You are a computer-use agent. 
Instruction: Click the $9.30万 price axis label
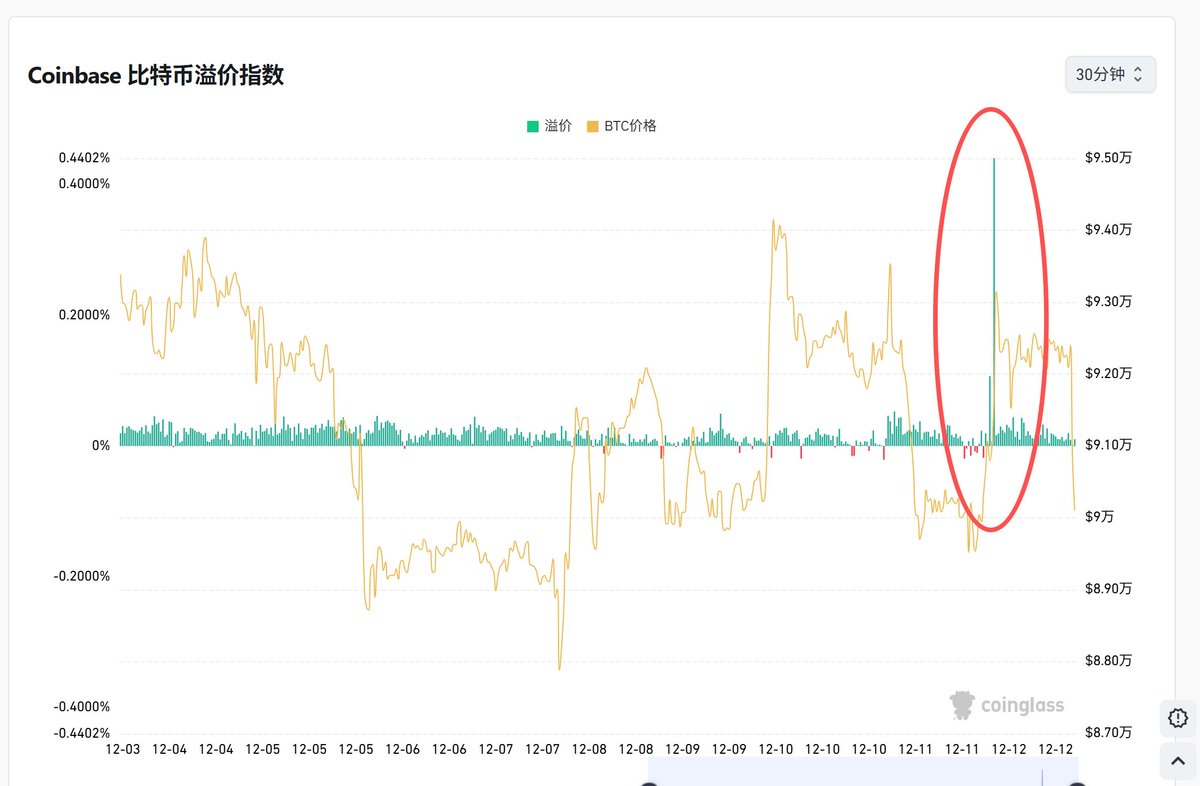pyautogui.click(x=1109, y=302)
